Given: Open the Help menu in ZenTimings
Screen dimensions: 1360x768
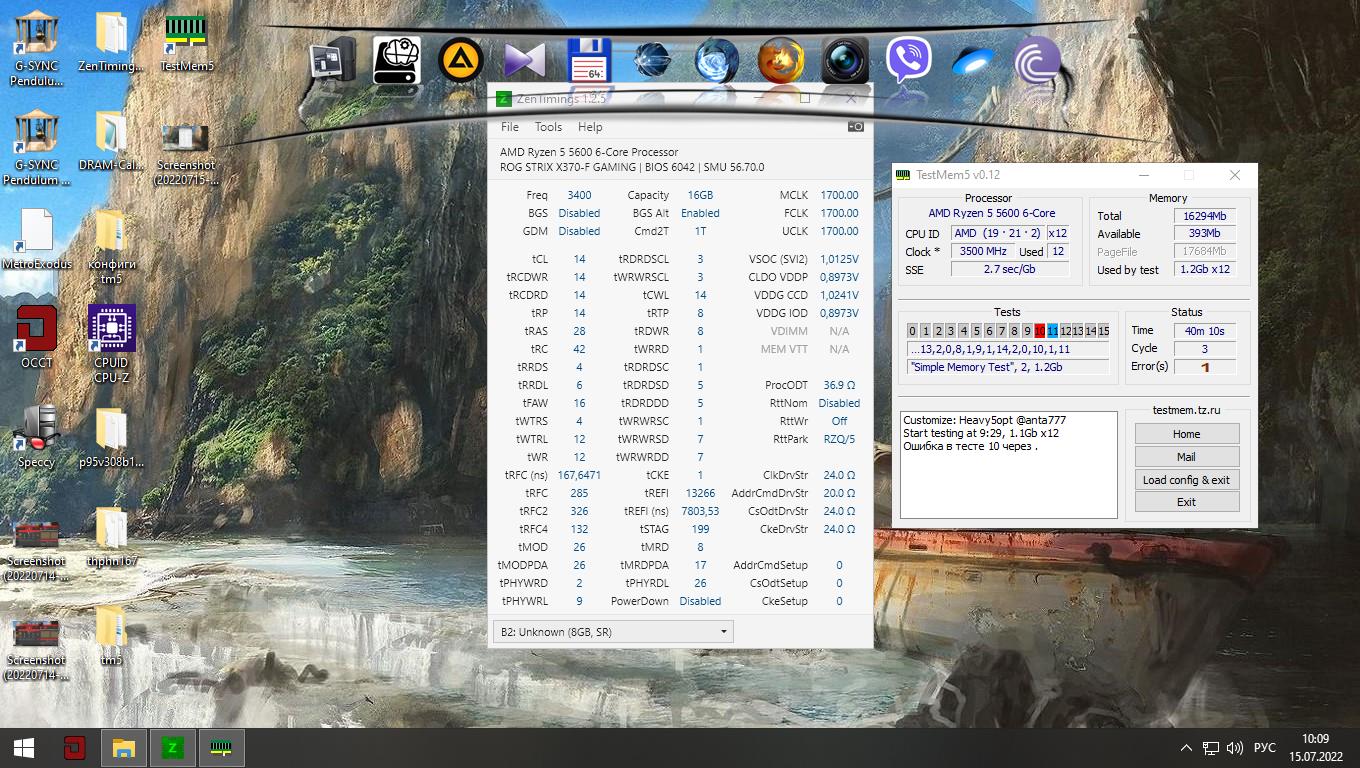Looking at the screenshot, I should tap(590, 127).
